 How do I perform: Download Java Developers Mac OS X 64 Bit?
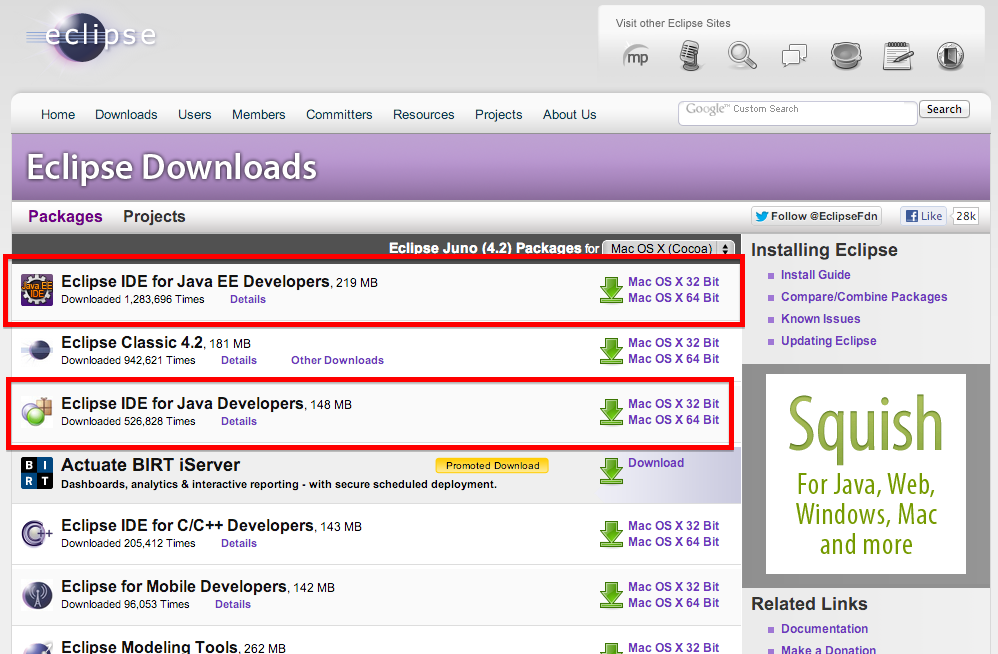coord(673,420)
